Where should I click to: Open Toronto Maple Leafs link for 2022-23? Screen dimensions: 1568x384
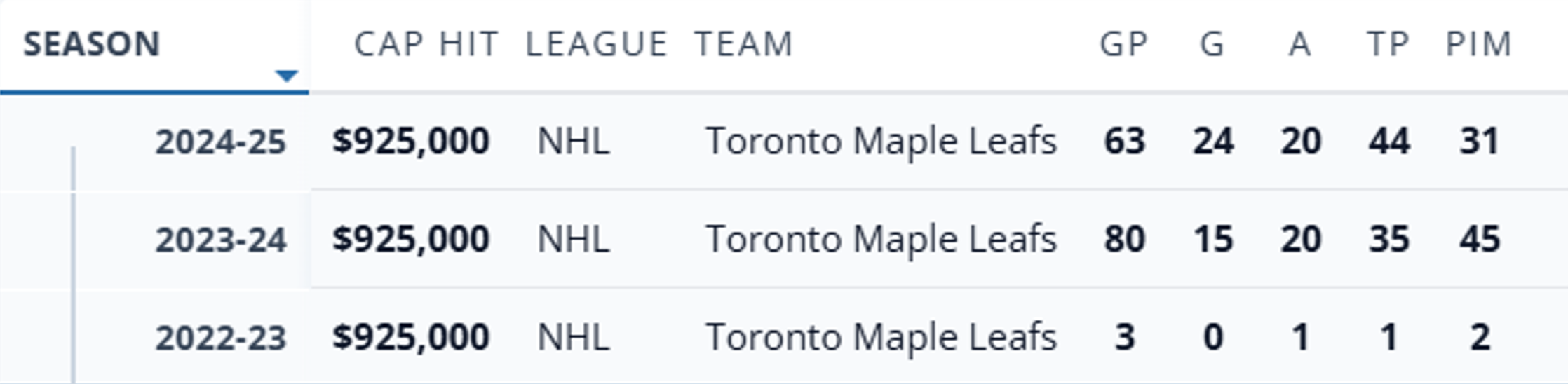[x=881, y=337]
